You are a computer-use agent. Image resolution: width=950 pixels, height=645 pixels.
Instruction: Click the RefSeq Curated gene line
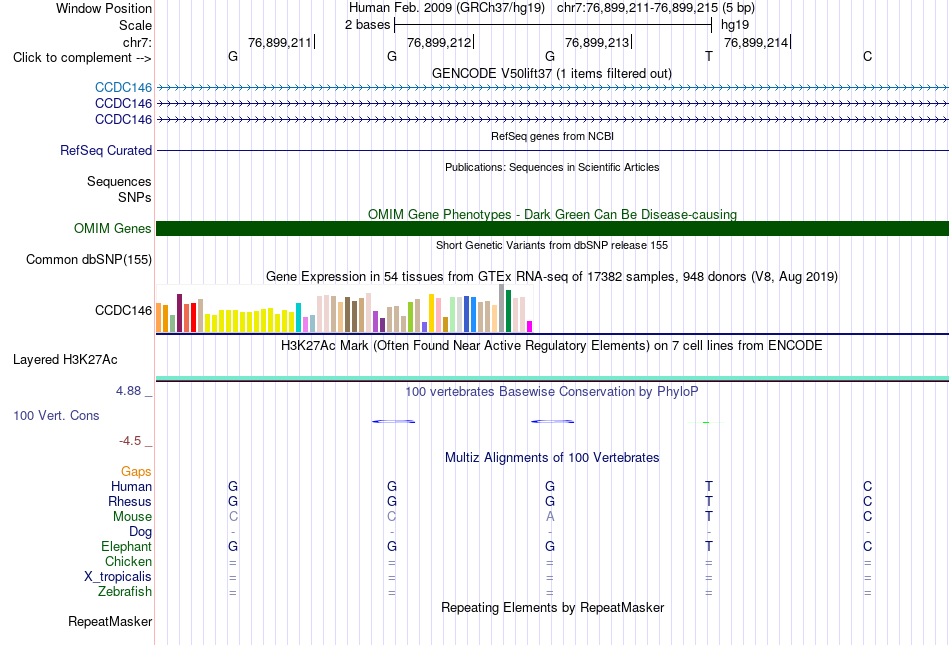click(553, 150)
